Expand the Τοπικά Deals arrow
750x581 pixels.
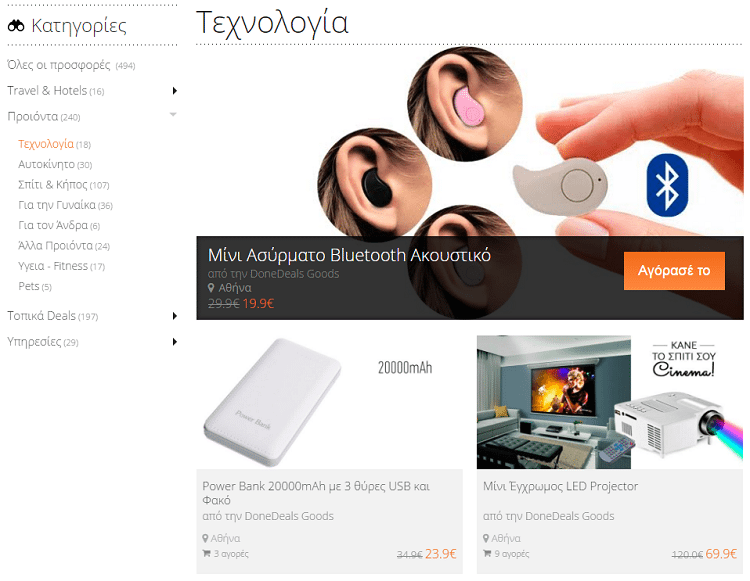175,316
